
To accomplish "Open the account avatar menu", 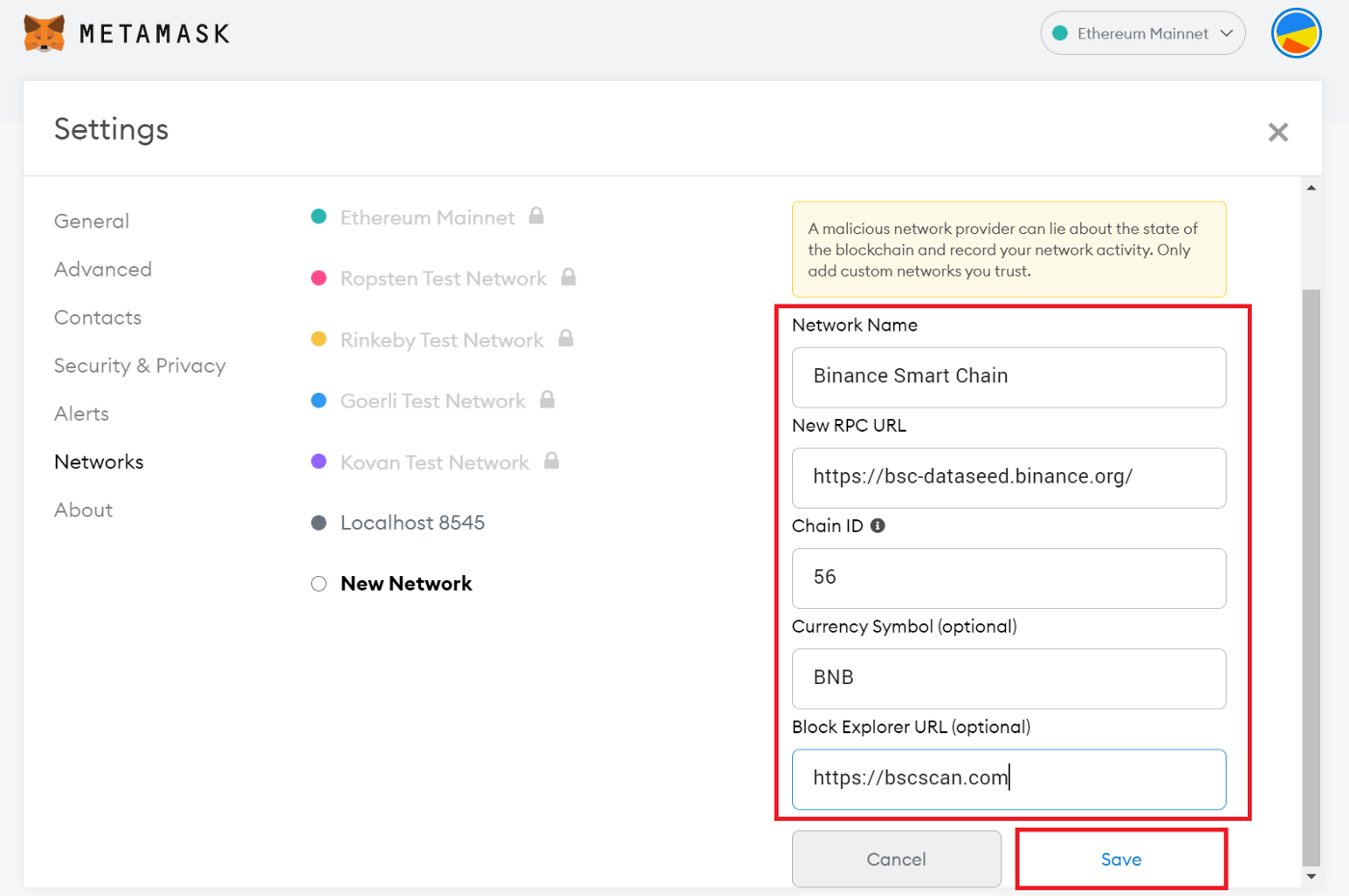I will 1296,34.
